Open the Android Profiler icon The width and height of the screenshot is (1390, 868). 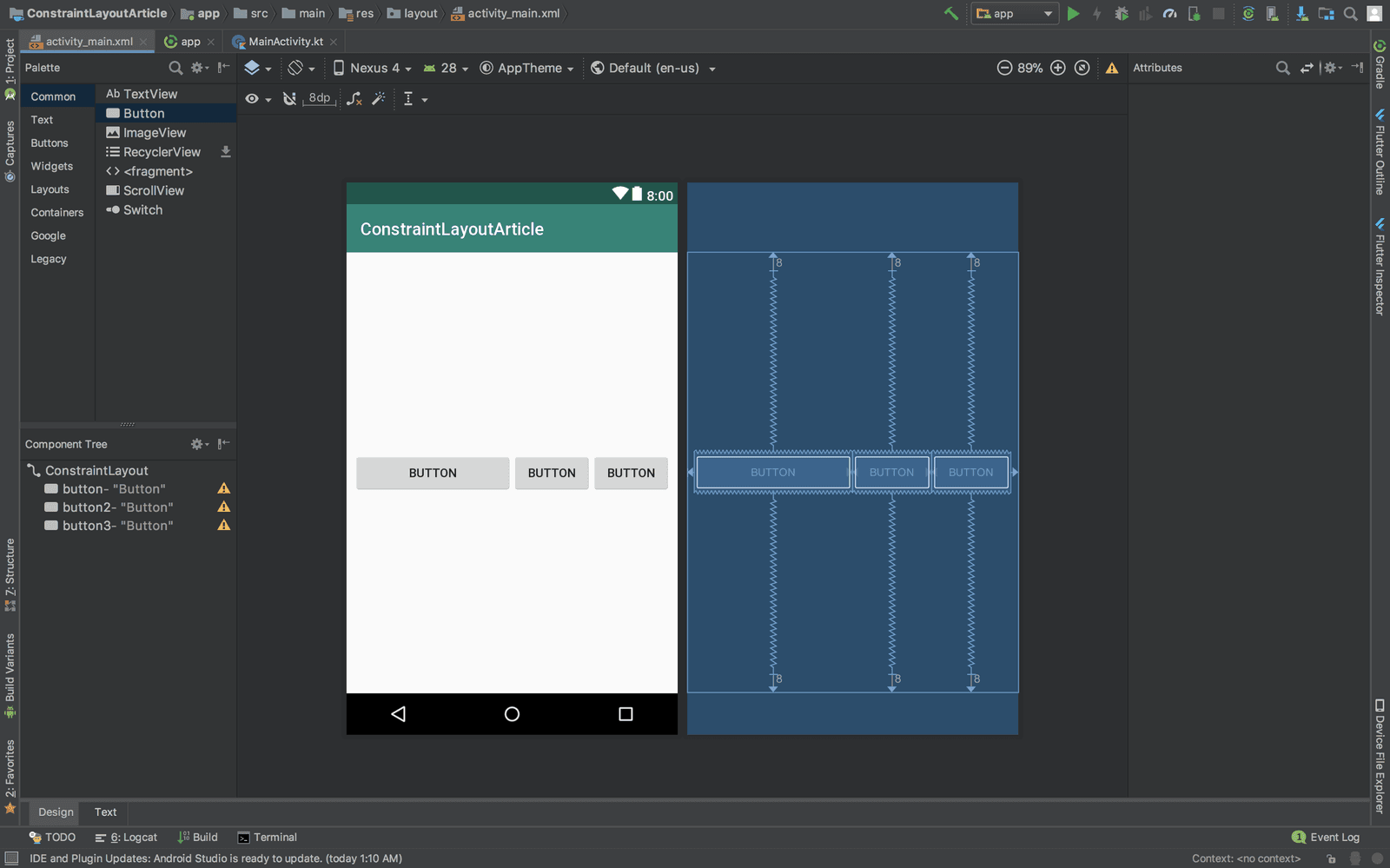pos(1169,14)
